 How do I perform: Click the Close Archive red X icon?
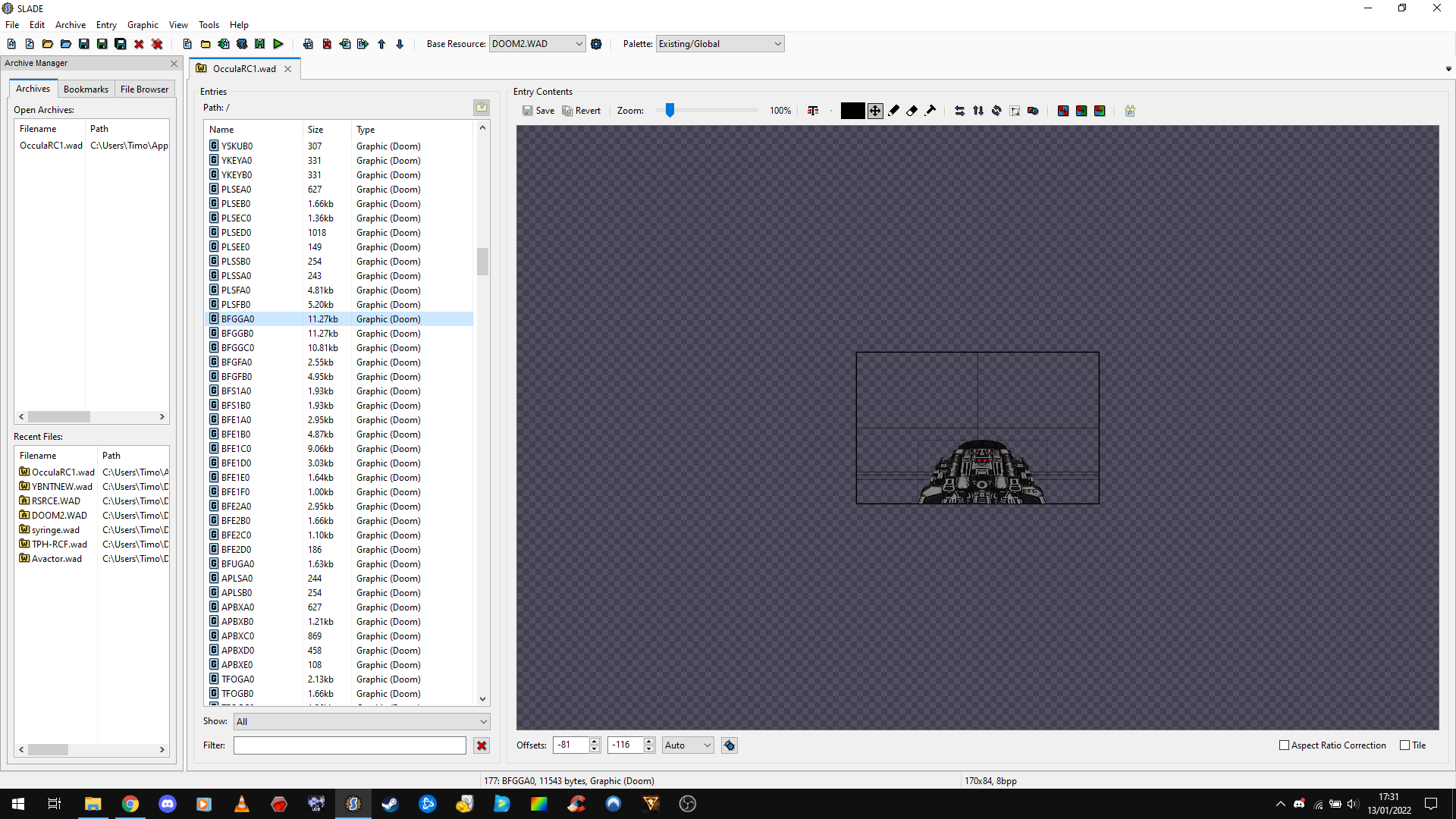tap(139, 44)
